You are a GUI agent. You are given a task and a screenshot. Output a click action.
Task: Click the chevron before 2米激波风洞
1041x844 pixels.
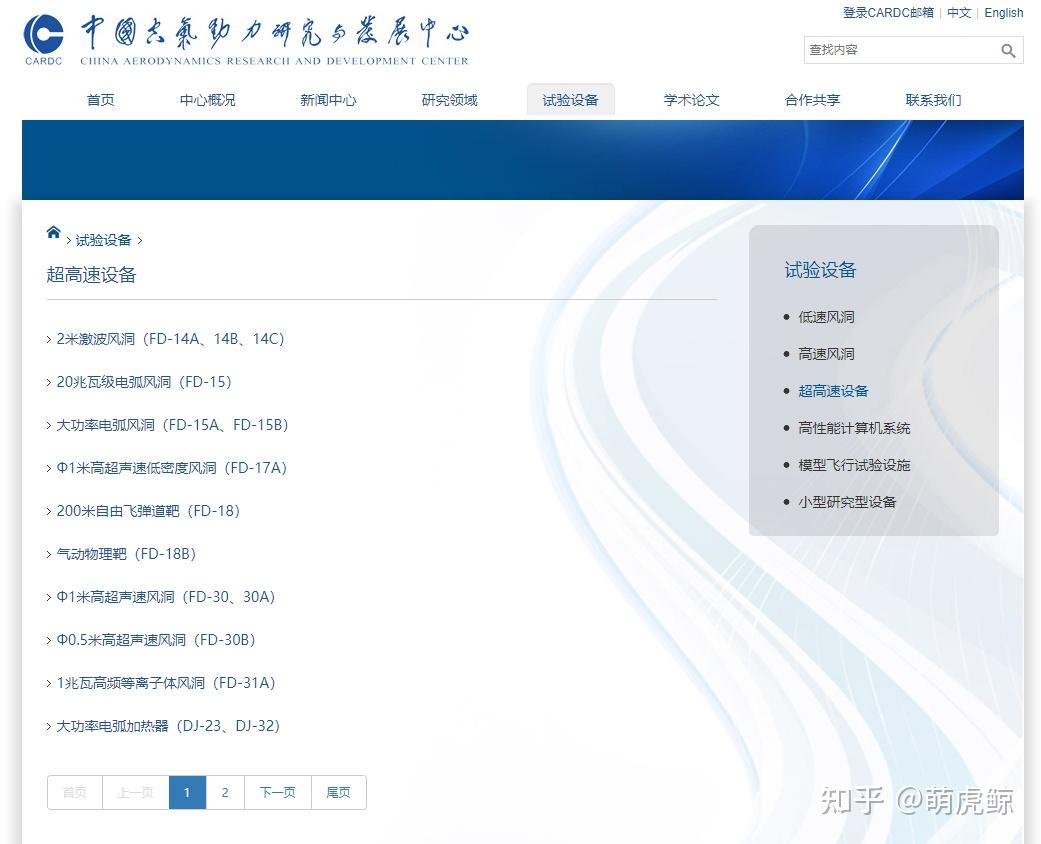coord(49,339)
